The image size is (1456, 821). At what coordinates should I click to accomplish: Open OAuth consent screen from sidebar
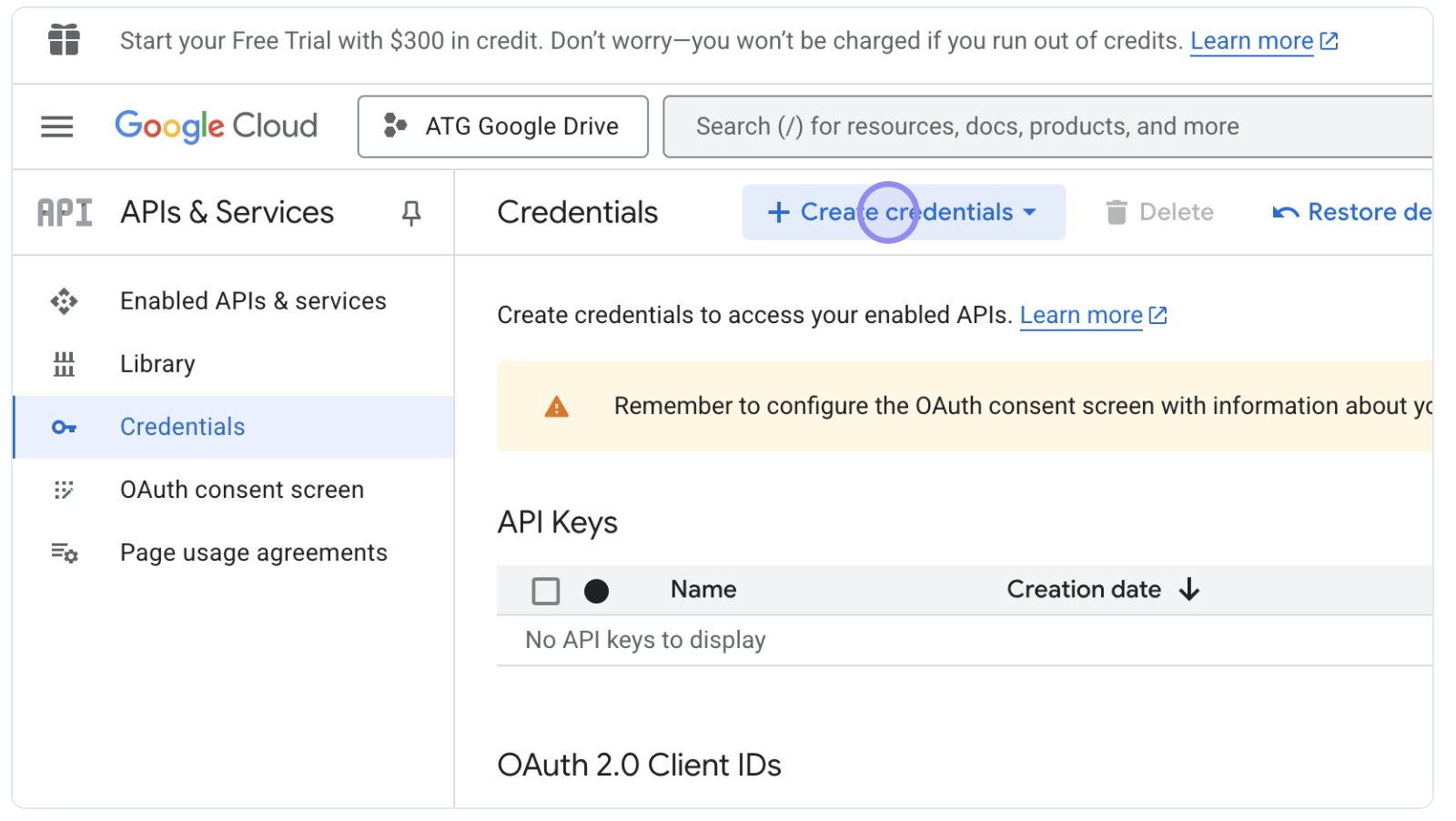coord(241,490)
